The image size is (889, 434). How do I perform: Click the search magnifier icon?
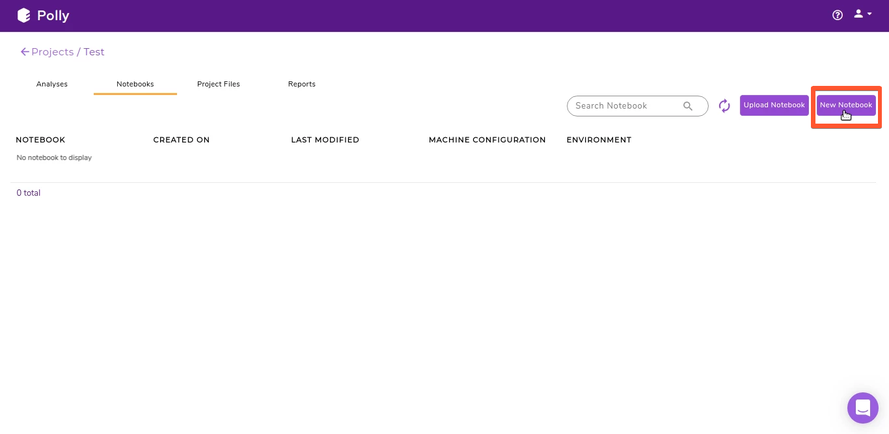(688, 106)
